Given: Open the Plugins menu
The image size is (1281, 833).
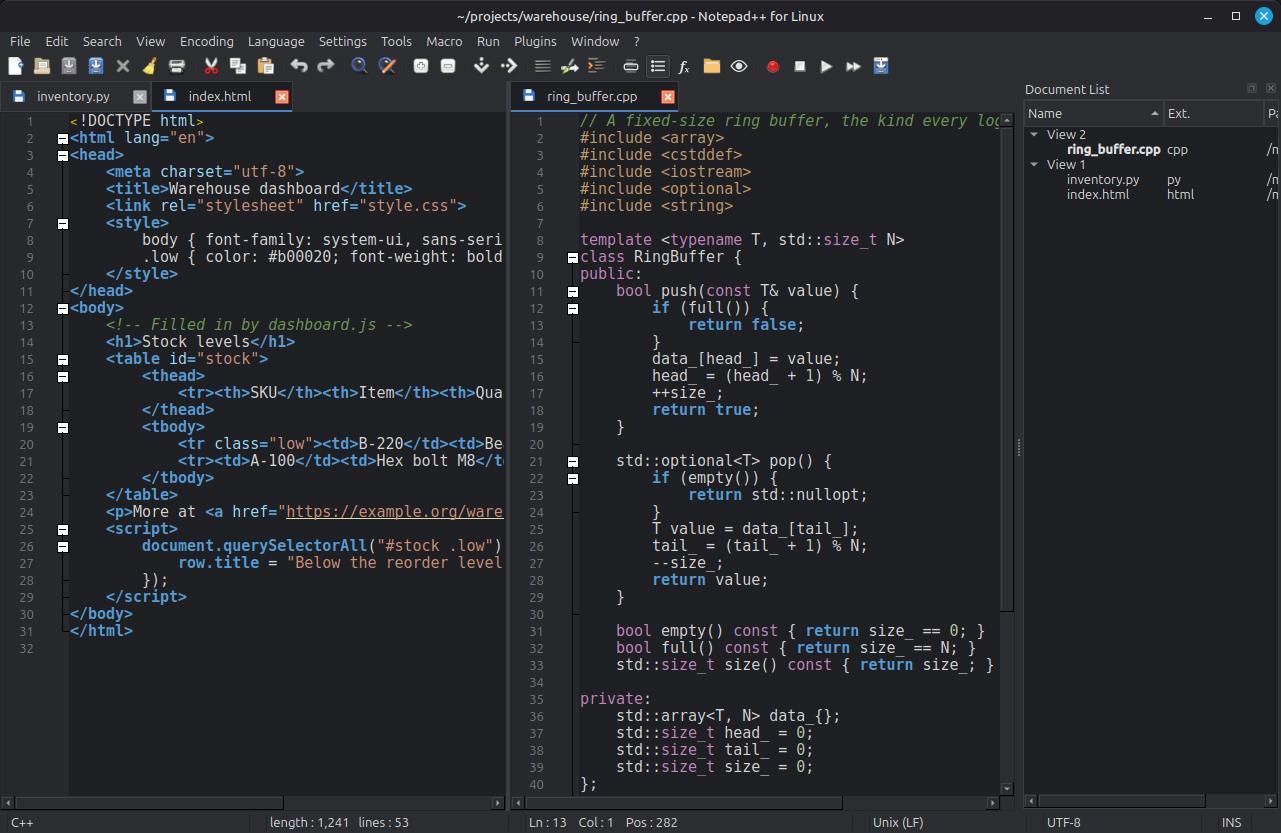Looking at the screenshot, I should (535, 41).
